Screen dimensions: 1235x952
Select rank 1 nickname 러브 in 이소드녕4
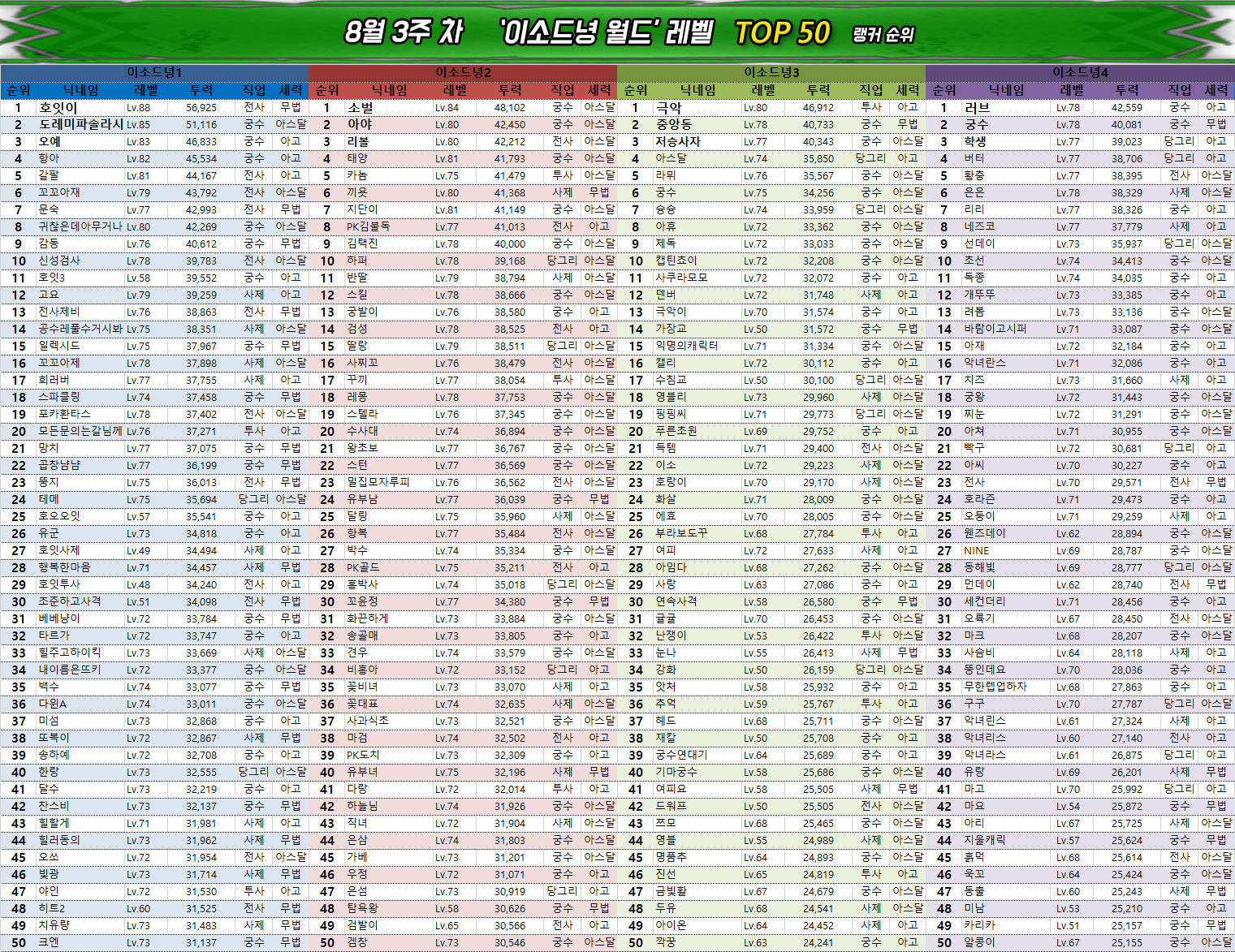[977, 108]
